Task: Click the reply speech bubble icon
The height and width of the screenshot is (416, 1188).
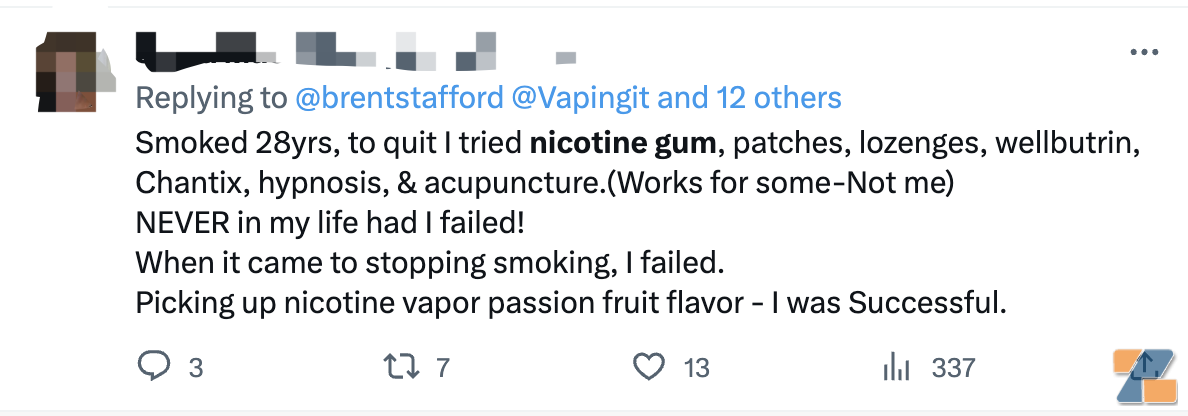Action: 153,367
